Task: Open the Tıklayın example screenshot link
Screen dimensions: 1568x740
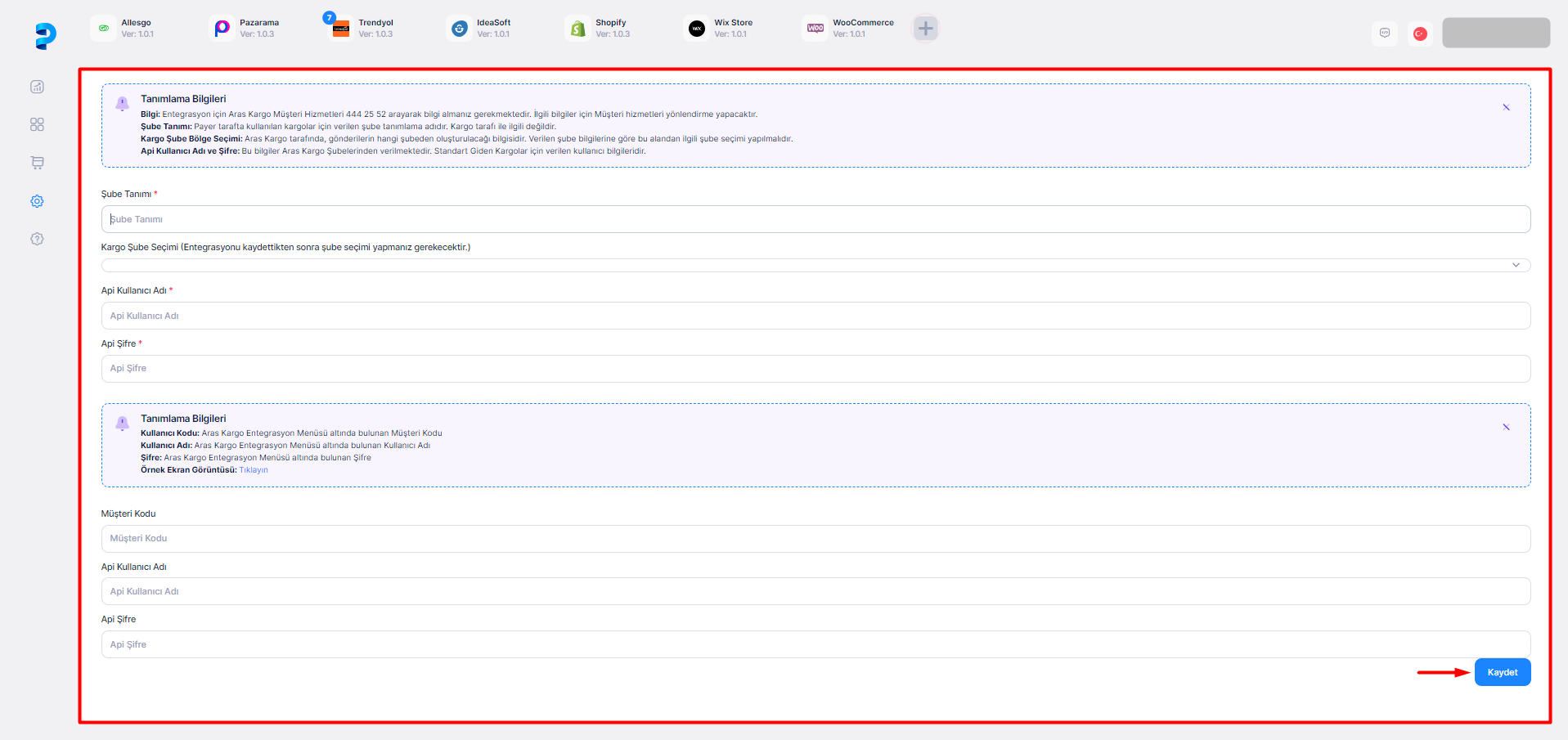Action: 254,470
